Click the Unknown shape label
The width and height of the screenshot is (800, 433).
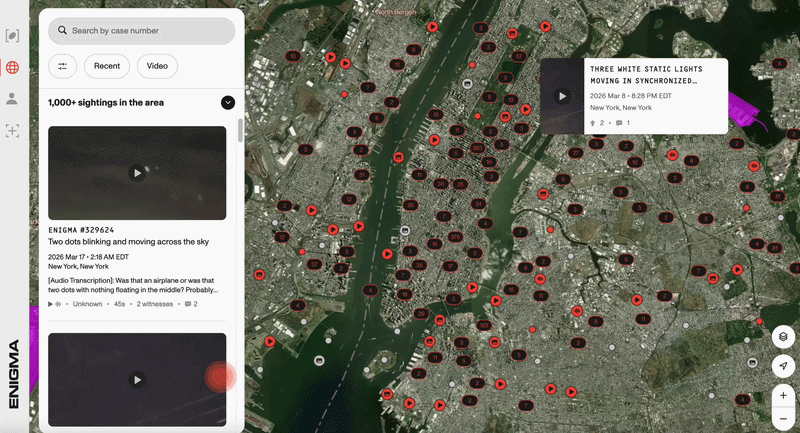[x=87, y=304]
